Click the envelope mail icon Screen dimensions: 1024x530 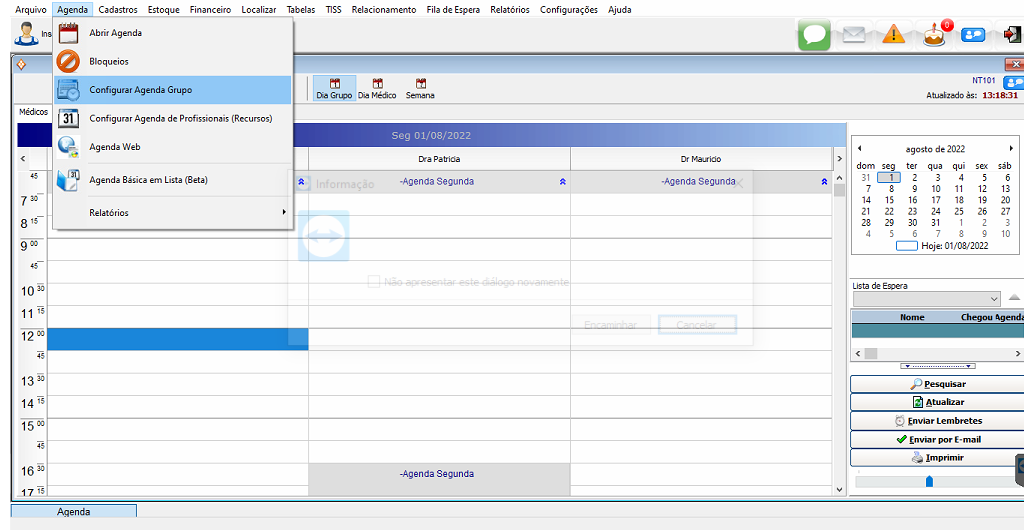pyautogui.click(x=853, y=35)
